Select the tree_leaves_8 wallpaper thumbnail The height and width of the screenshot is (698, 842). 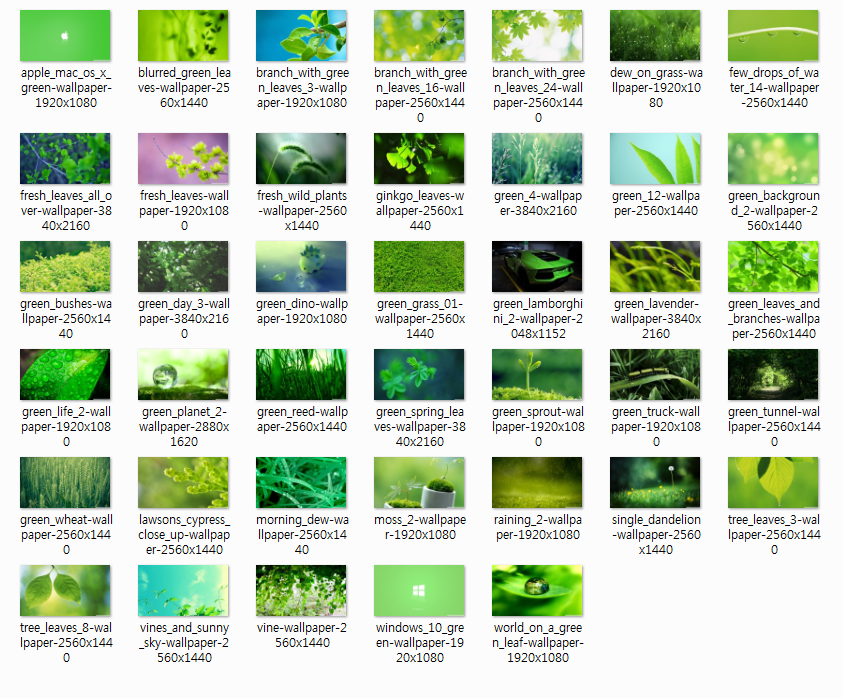pyautogui.click(x=65, y=590)
